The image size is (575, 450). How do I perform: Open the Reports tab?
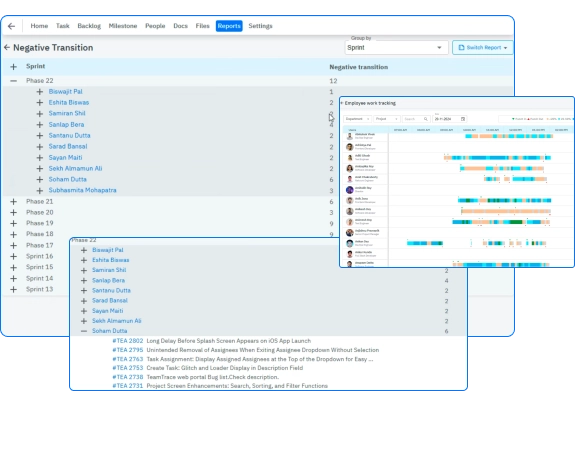click(x=229, y=26)
